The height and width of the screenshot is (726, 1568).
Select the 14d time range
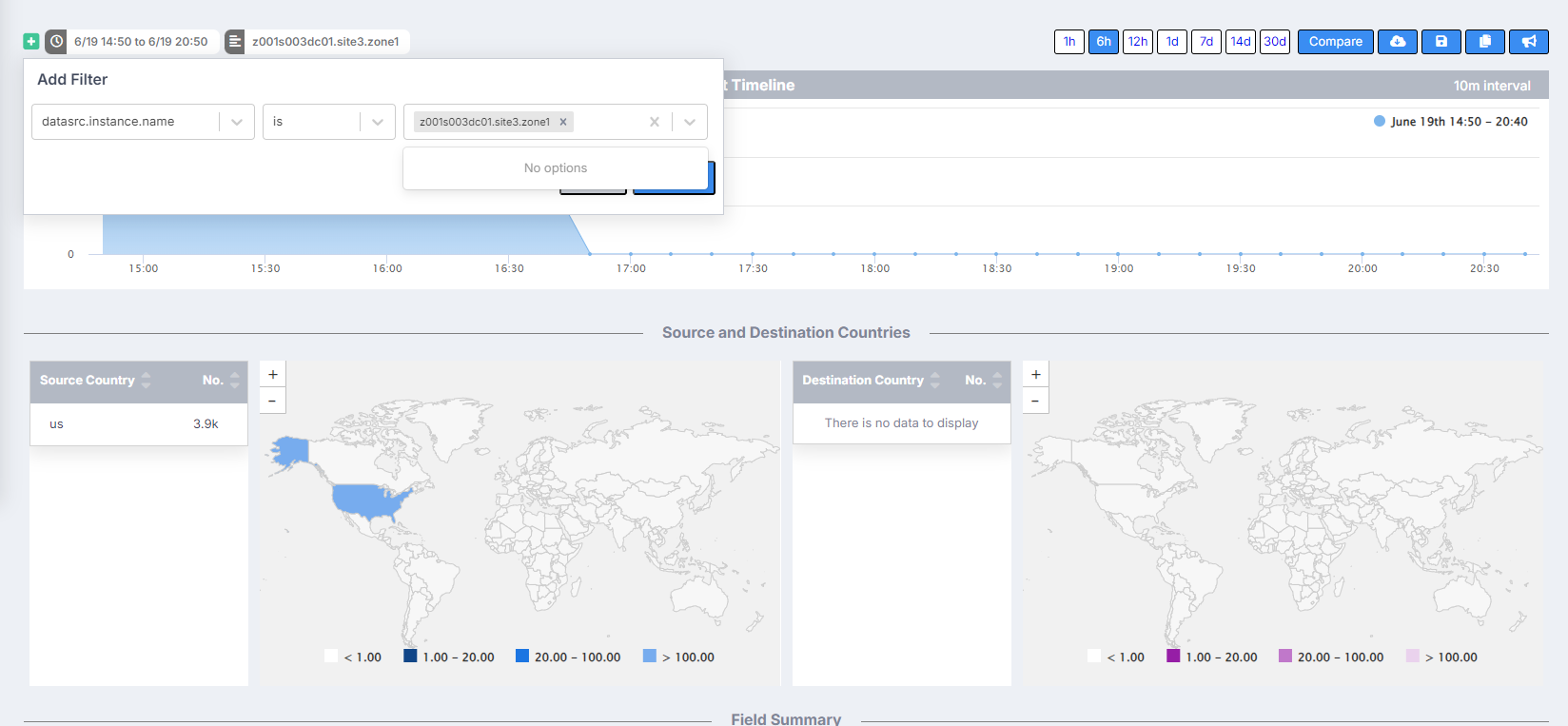pyautogui.click(x=1241, y=42)
